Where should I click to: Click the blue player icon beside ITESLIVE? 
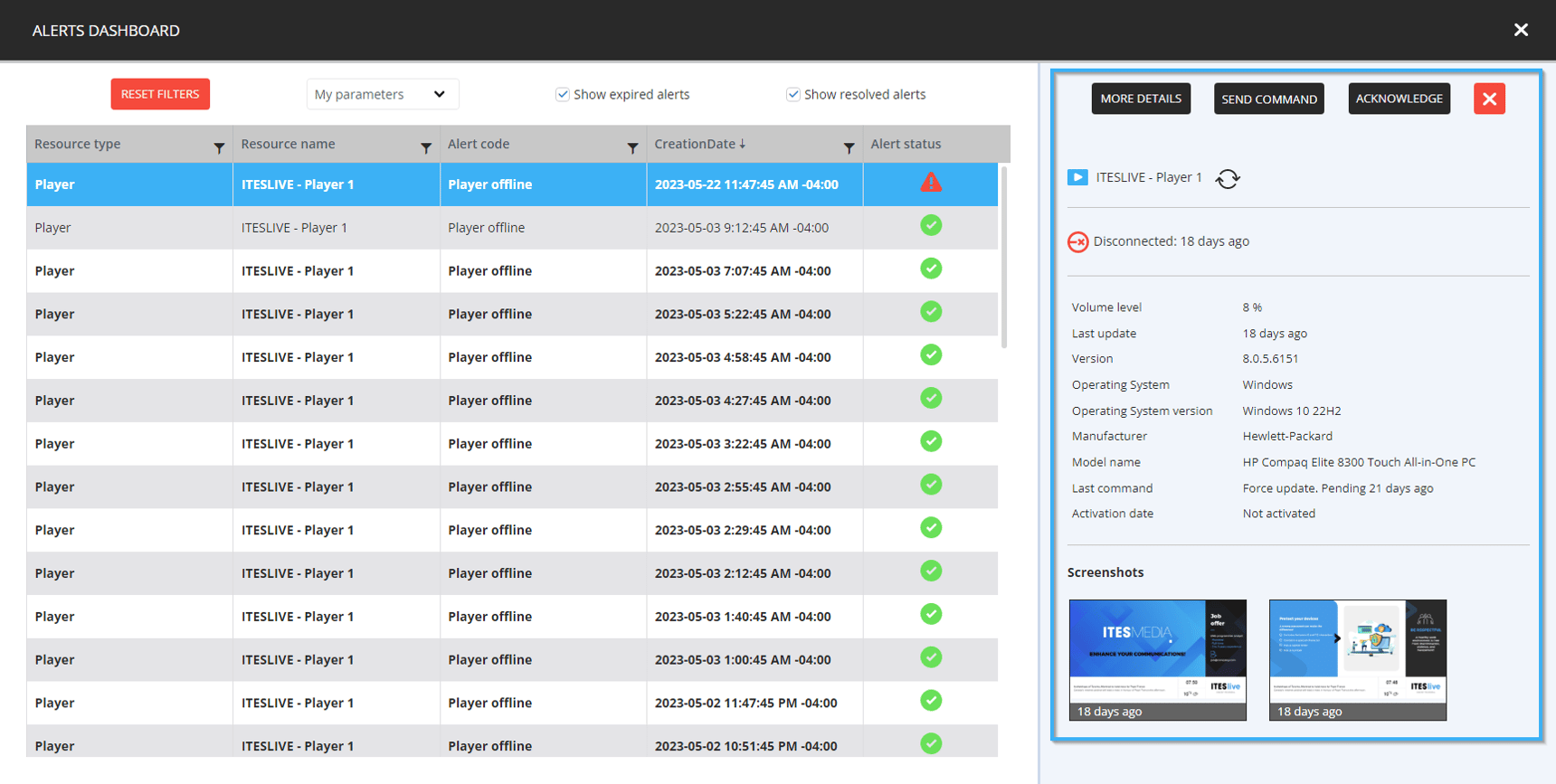1077,177
